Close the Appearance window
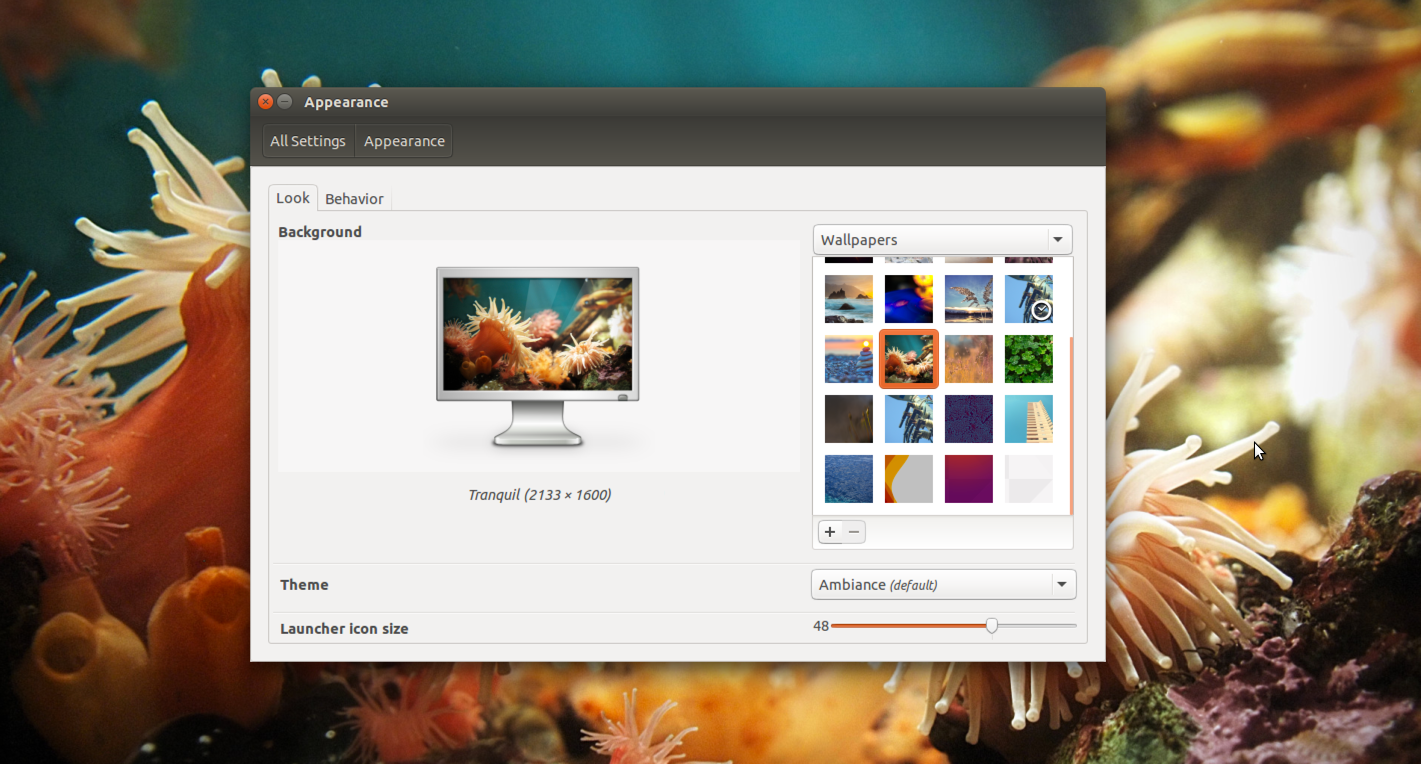The image size is (1421, 764). (x=266, y=102)
